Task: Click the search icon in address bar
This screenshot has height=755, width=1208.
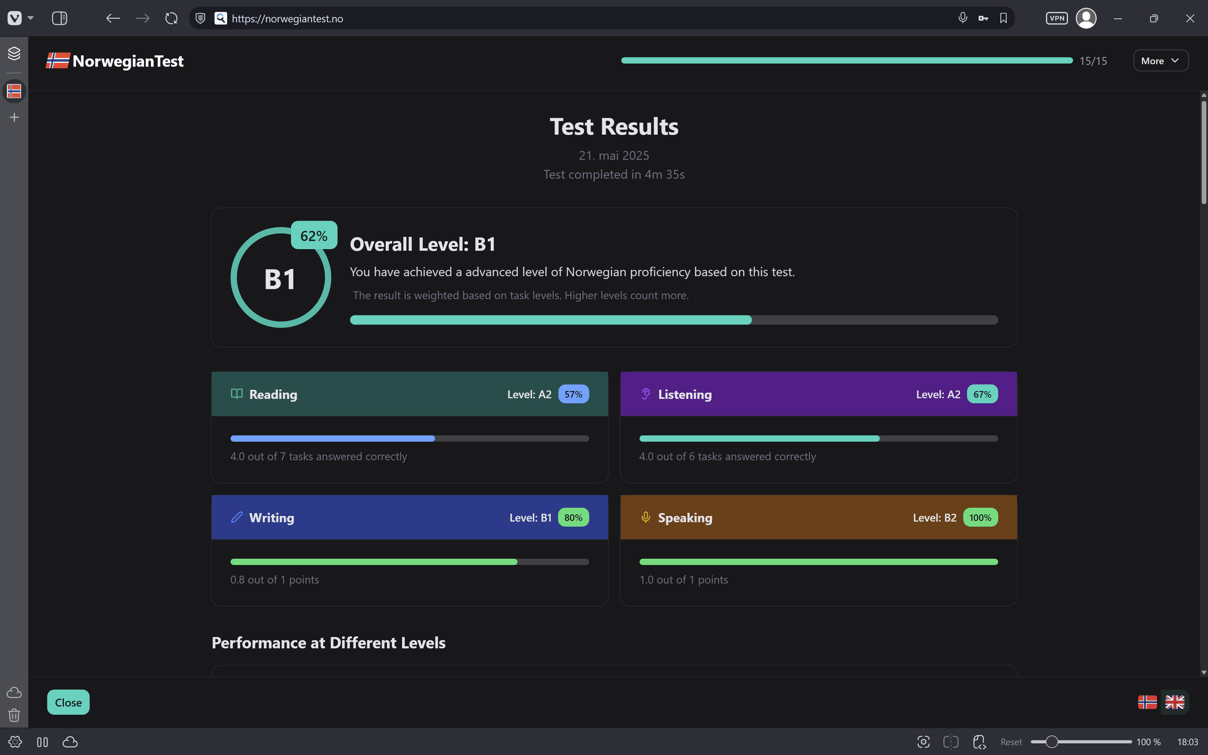Action: coord(220,18)
